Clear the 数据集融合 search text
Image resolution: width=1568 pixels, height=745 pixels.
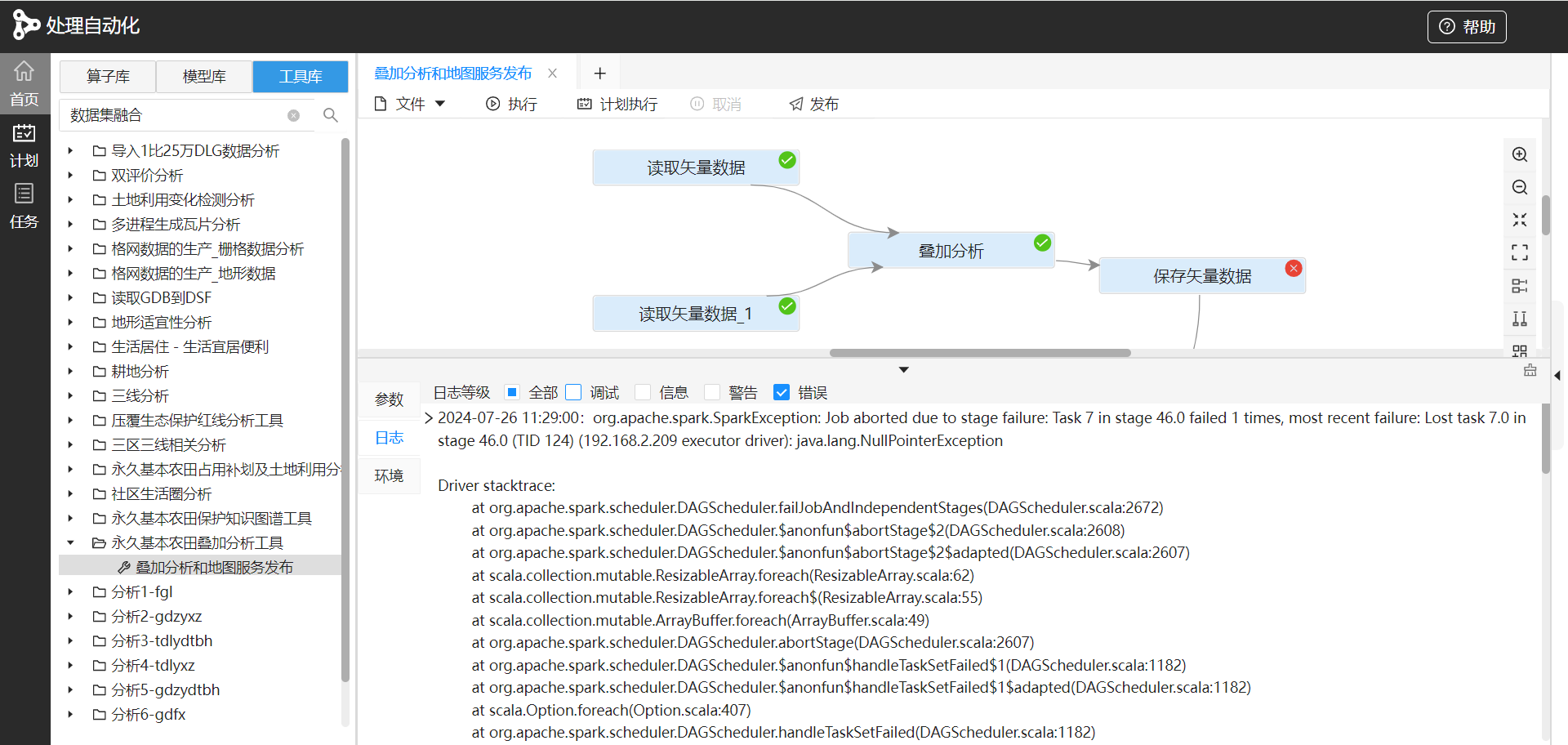[294, 115]
